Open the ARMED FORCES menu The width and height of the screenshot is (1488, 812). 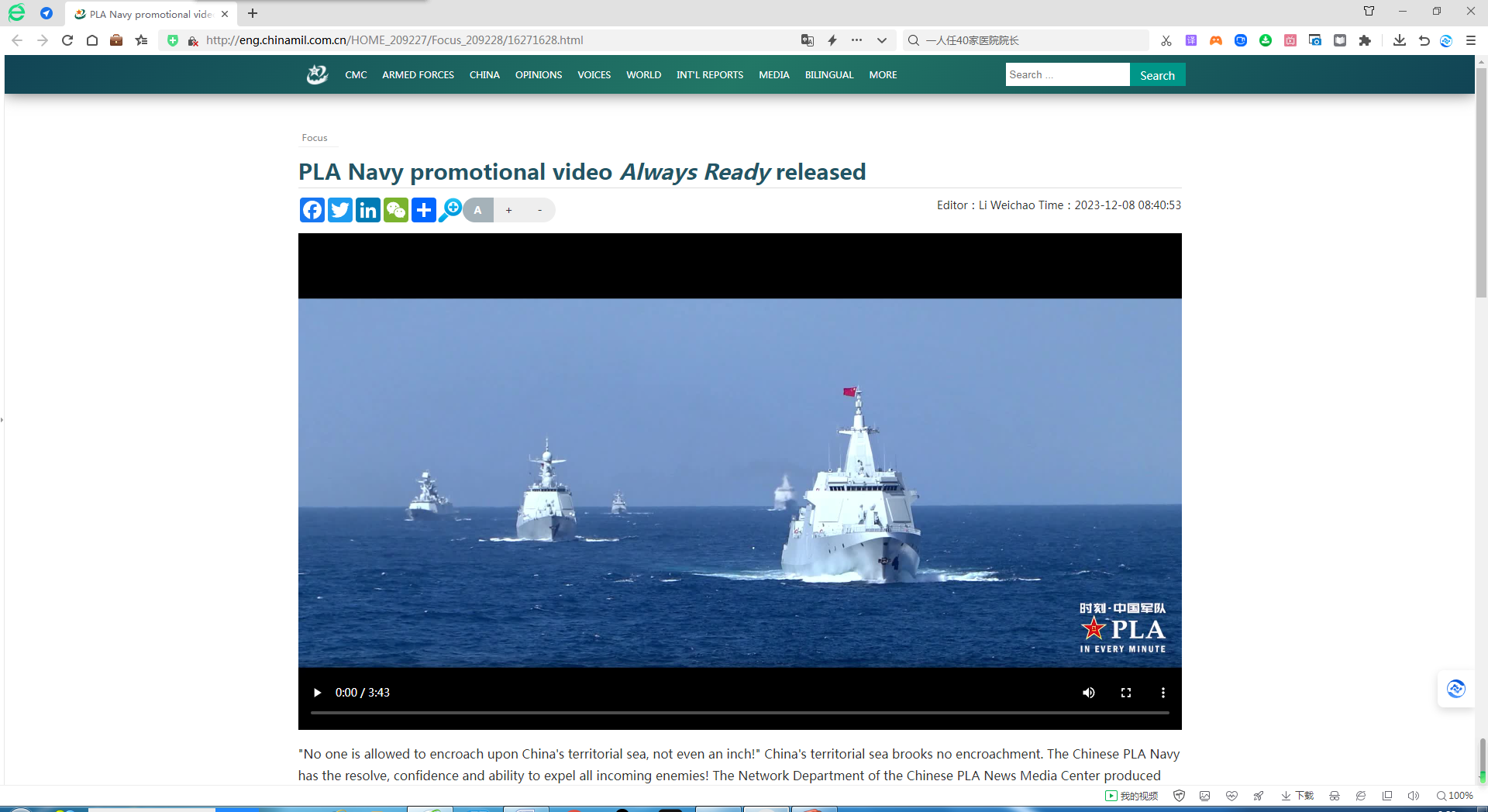[418, 75]
